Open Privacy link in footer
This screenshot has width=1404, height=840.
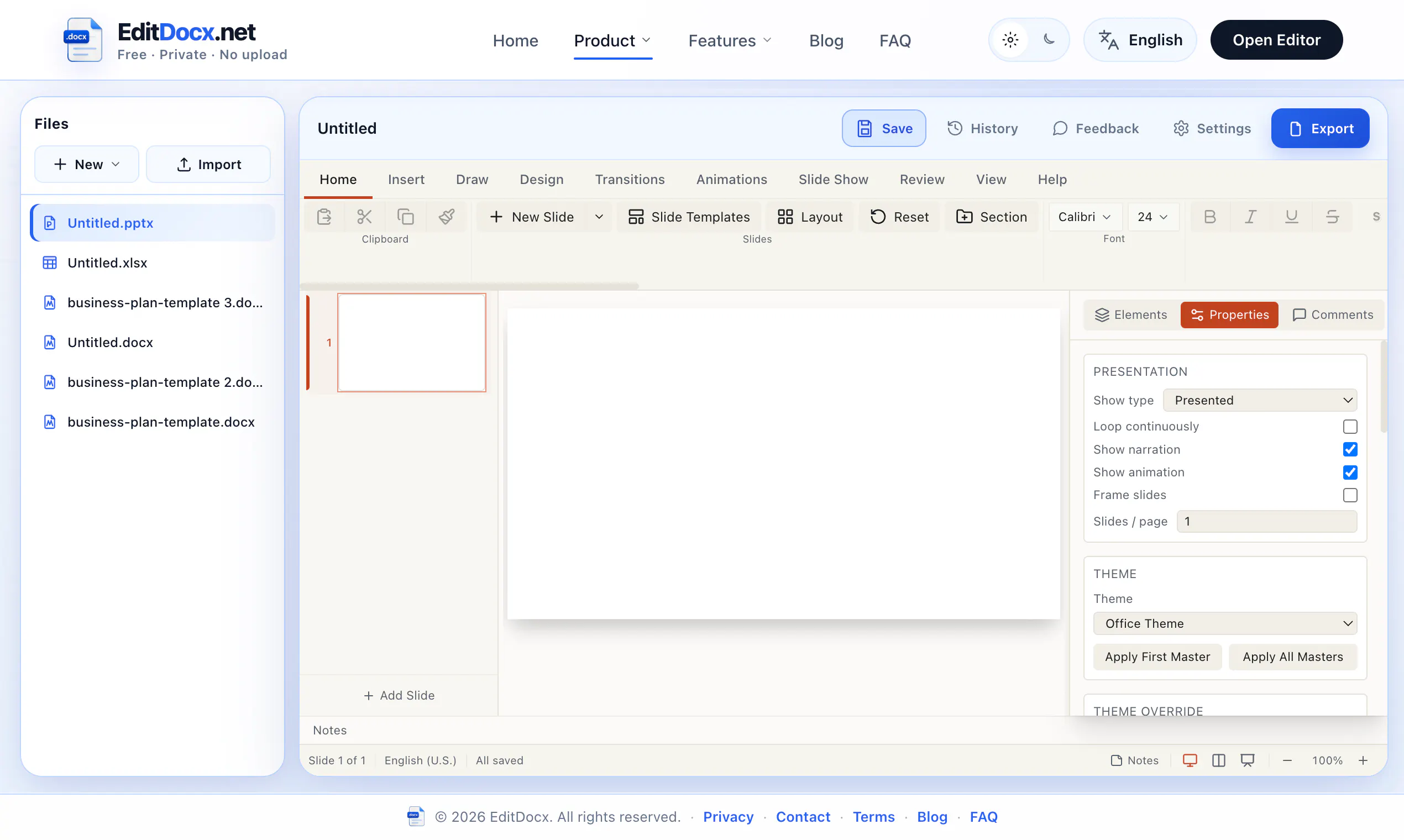point(727,817)
